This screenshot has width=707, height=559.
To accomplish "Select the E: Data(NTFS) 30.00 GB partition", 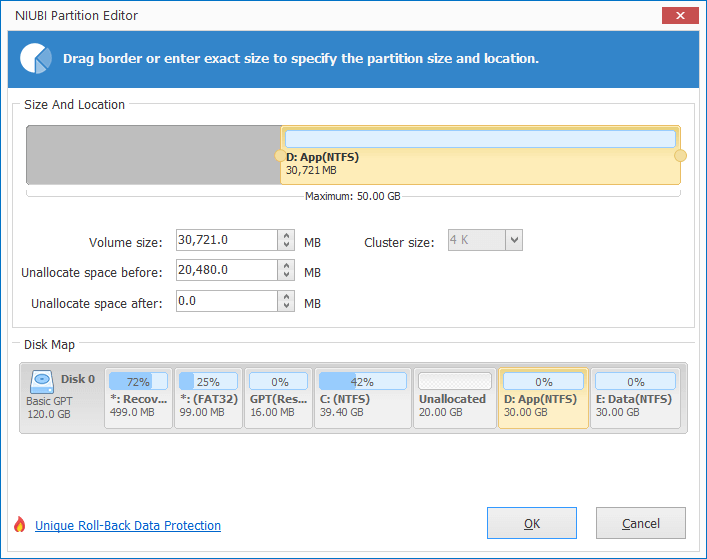I will point(635,398).
